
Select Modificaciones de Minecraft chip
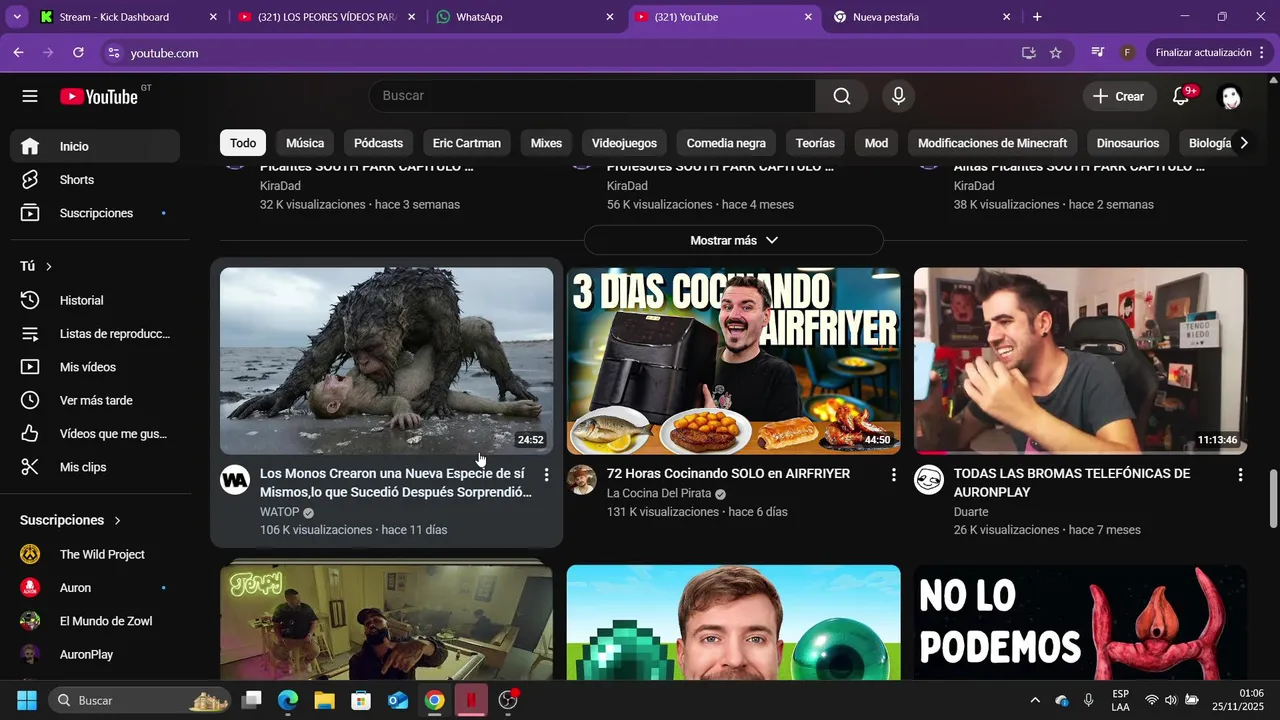[x=992, y=143]
